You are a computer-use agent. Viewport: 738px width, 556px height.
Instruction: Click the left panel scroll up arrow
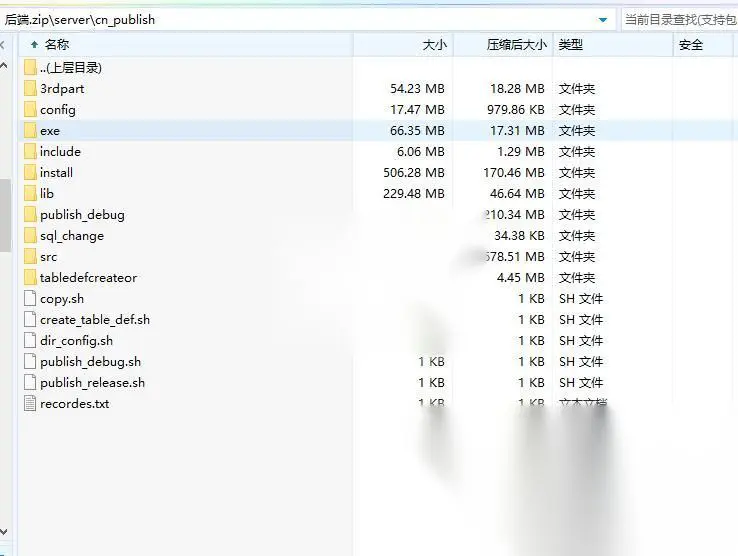(4, 66)
